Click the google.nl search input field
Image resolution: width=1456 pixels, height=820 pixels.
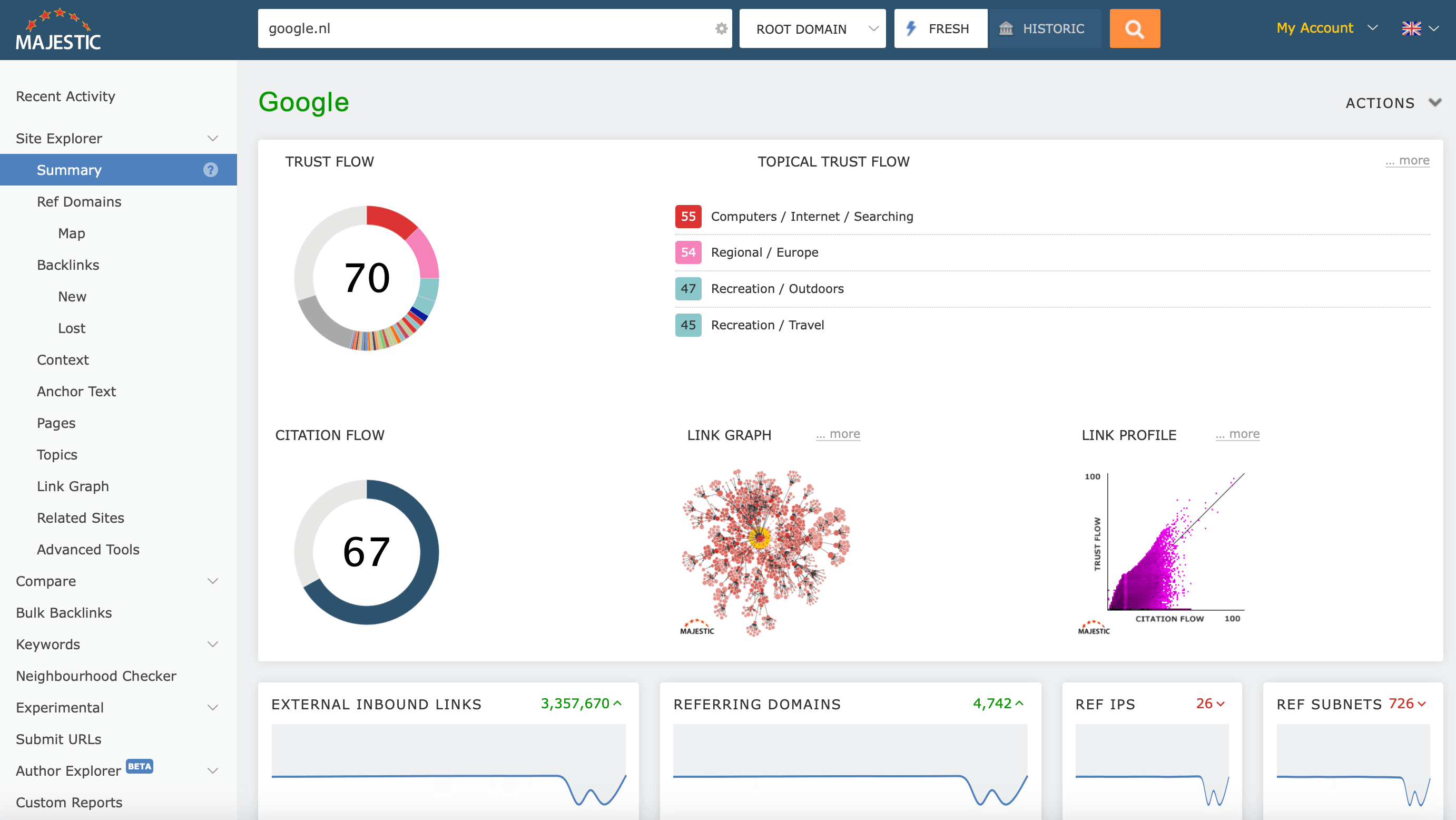pyautogui.click(x=486, y=29)
